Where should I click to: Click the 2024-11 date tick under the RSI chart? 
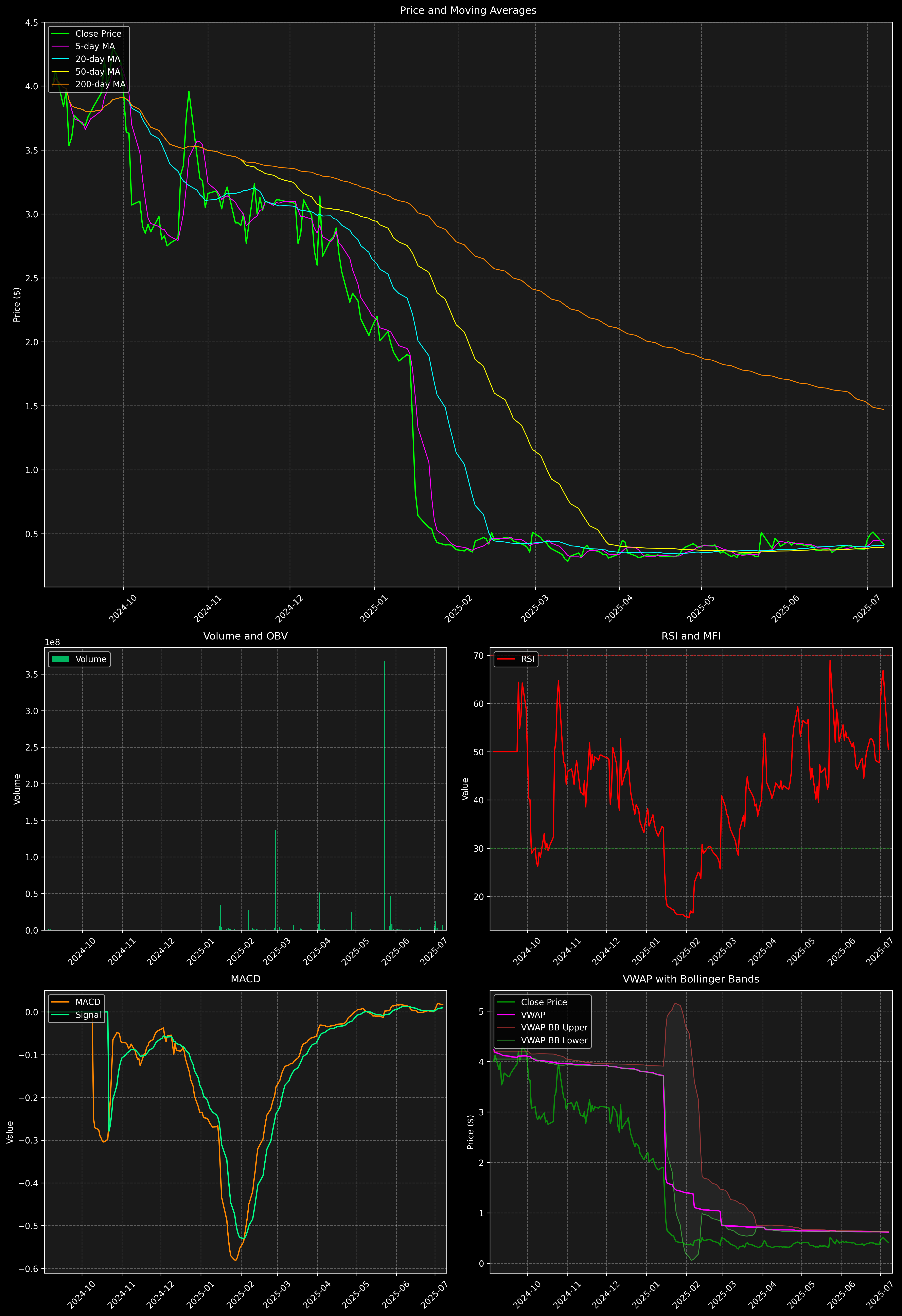click(x=567, y=952)
